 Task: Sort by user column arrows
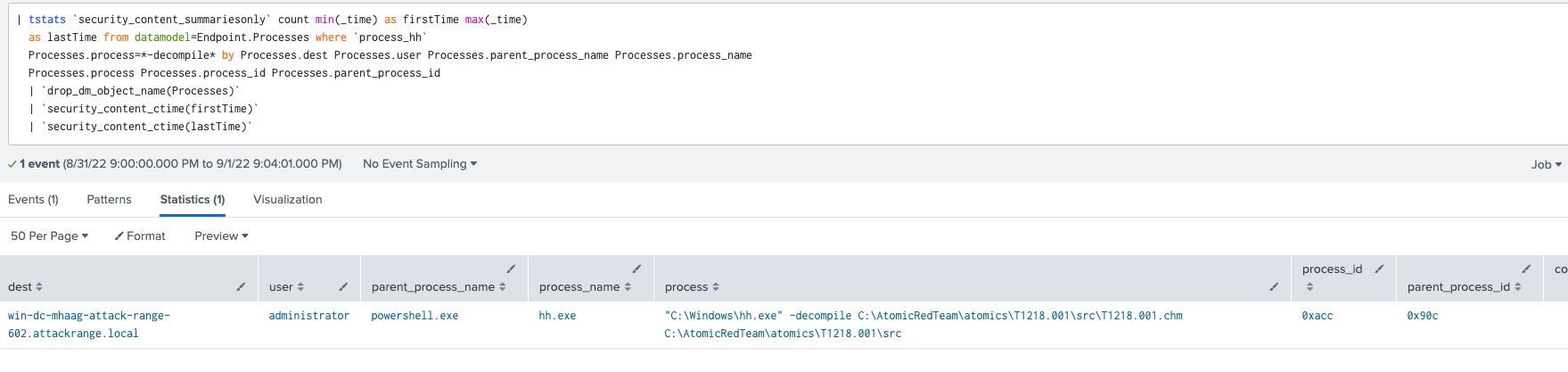click(300, 287)
